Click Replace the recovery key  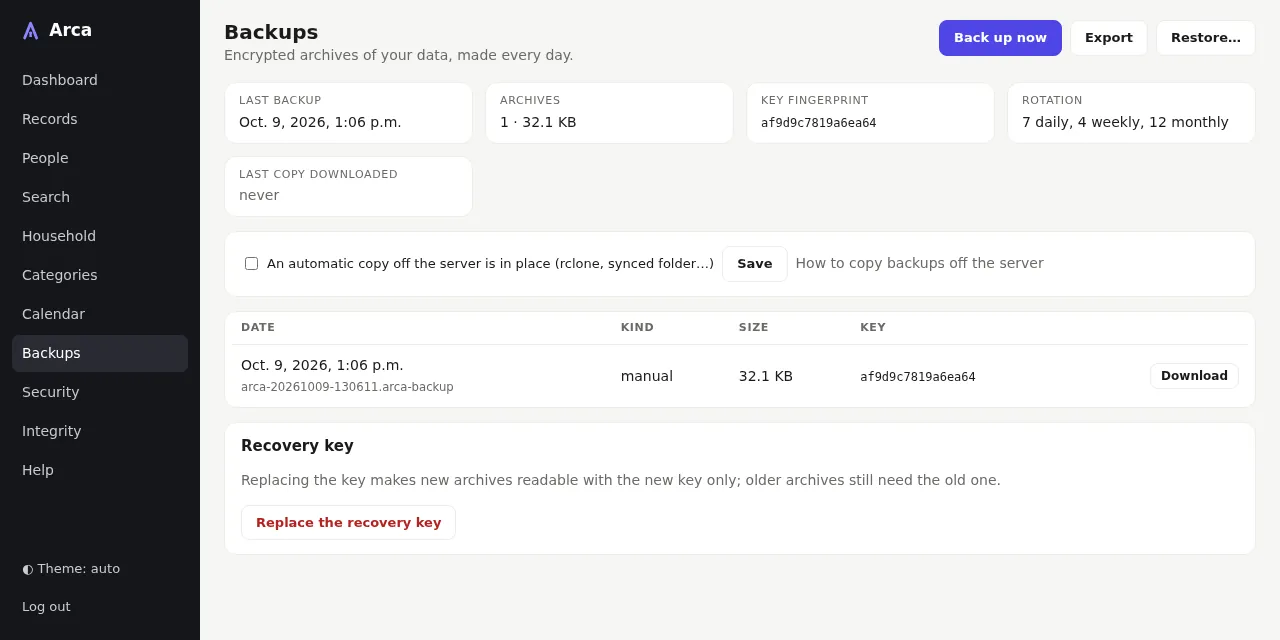[x=348, y=523]
